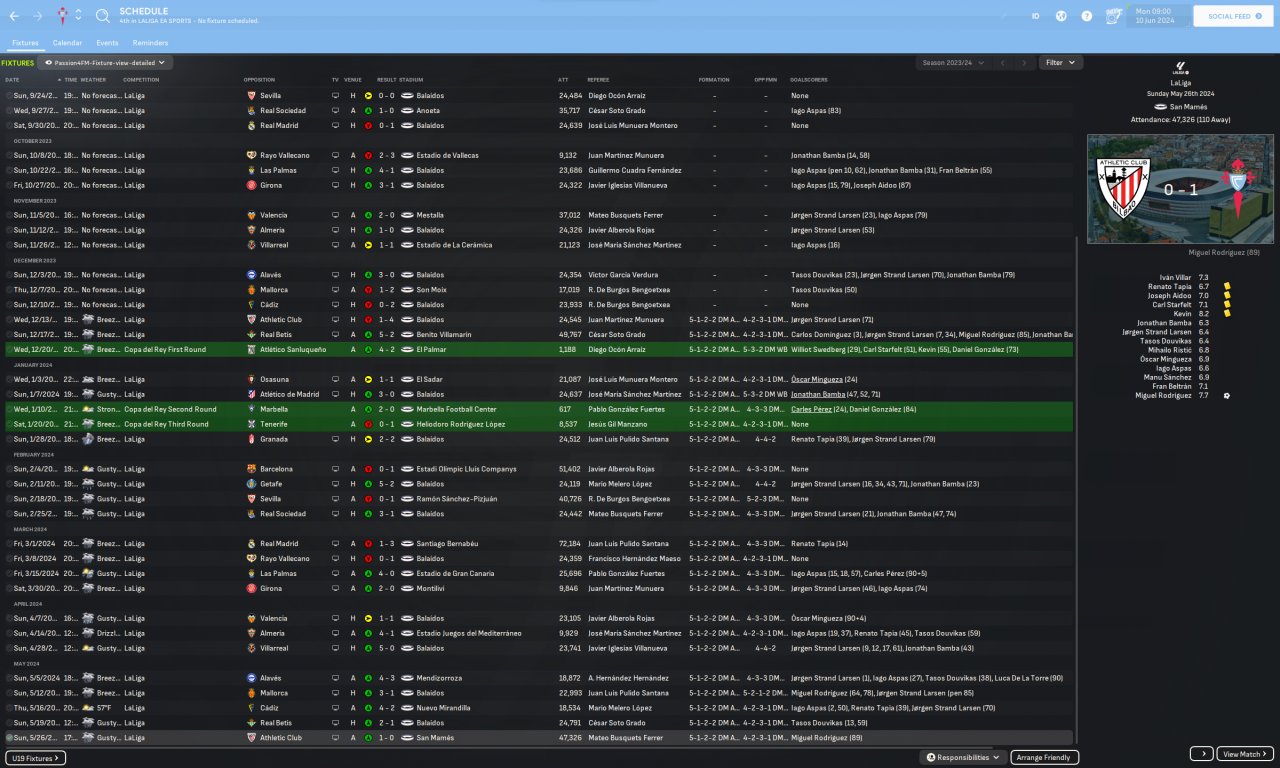1280x768 pixels.
Task: Open Miguel Rodríguez 7.7 in match lineup
Action: click(1164, 395)
